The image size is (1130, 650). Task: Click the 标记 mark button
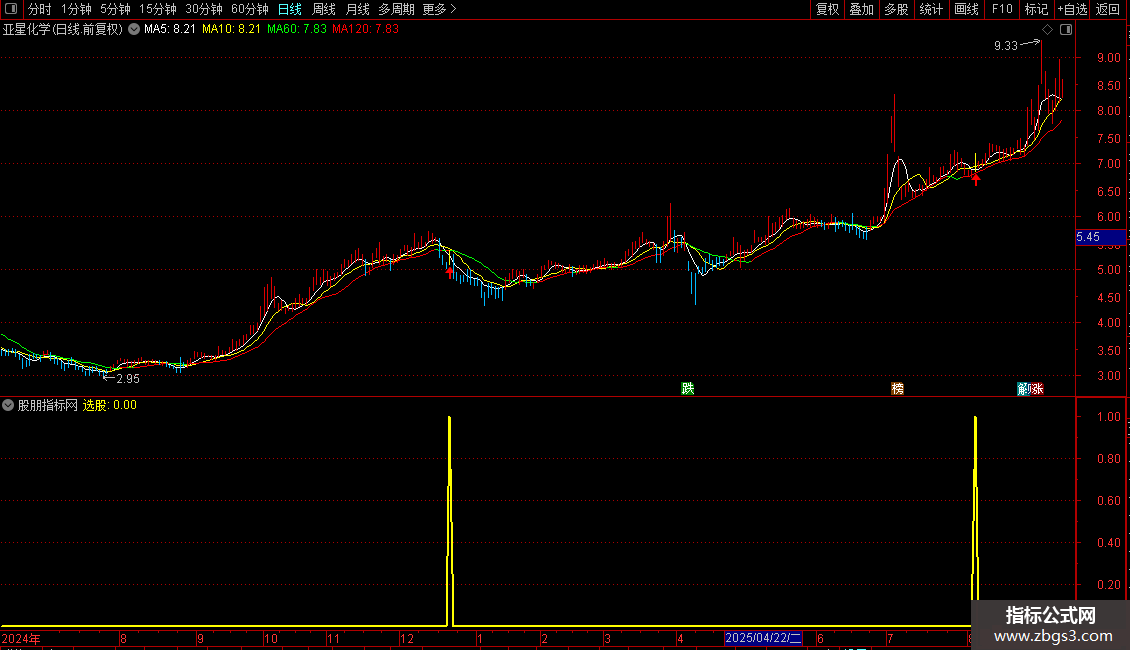pyautogui.click(x=1036, y=9)
